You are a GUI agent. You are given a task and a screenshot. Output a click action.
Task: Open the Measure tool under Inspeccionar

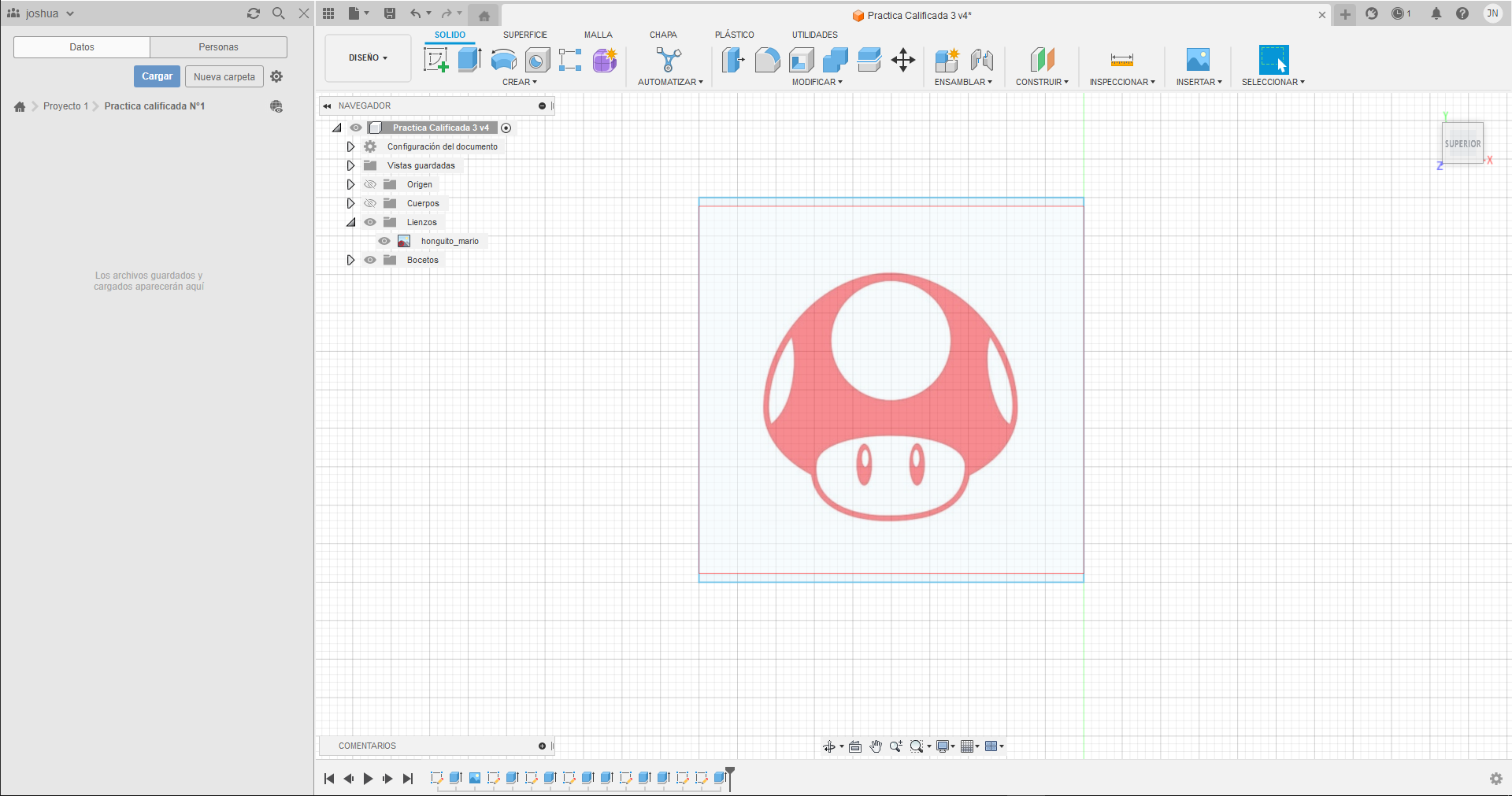[1121, 60]
